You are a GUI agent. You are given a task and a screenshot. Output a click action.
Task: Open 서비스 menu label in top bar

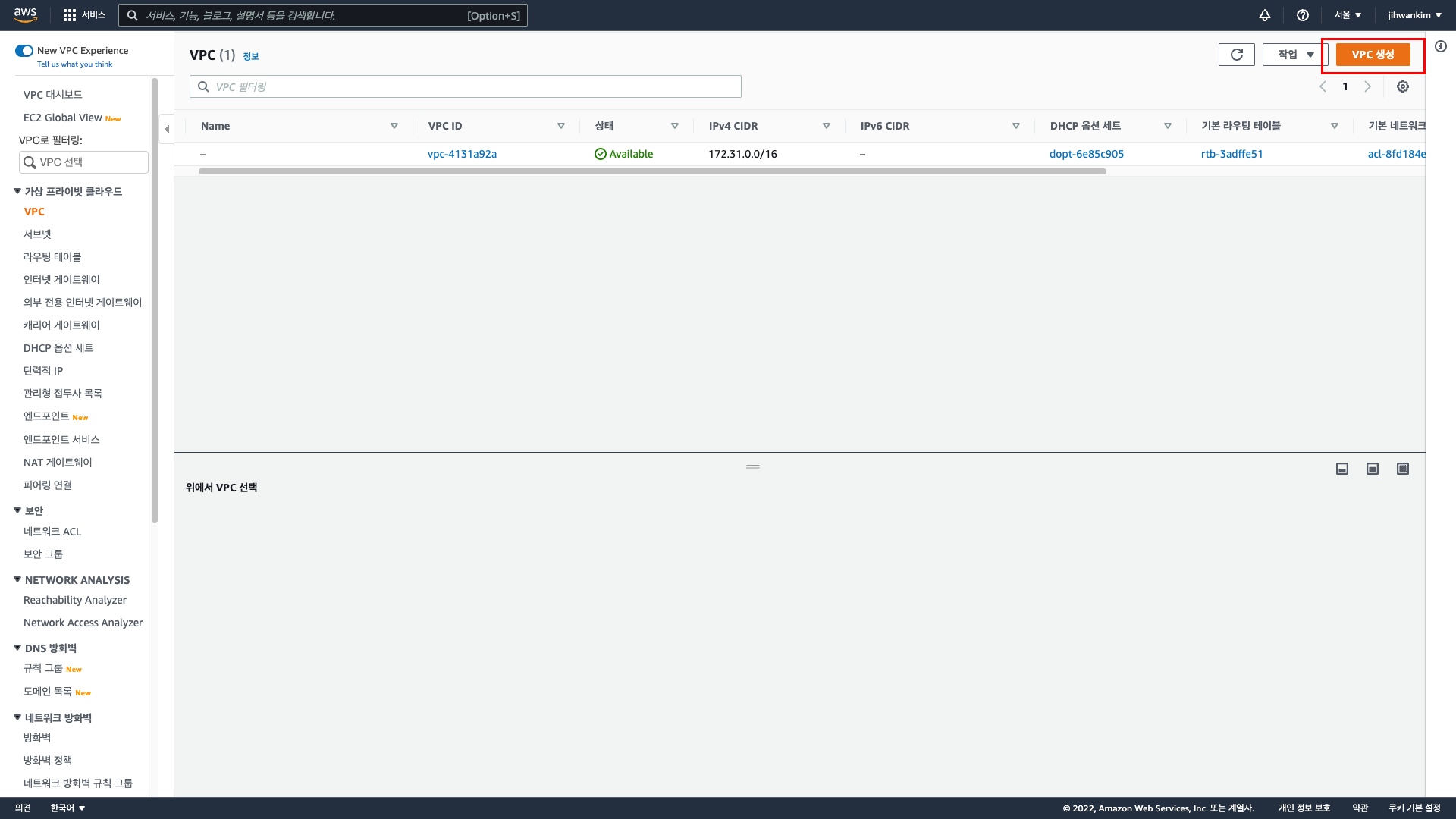click(x=94, y=15)
